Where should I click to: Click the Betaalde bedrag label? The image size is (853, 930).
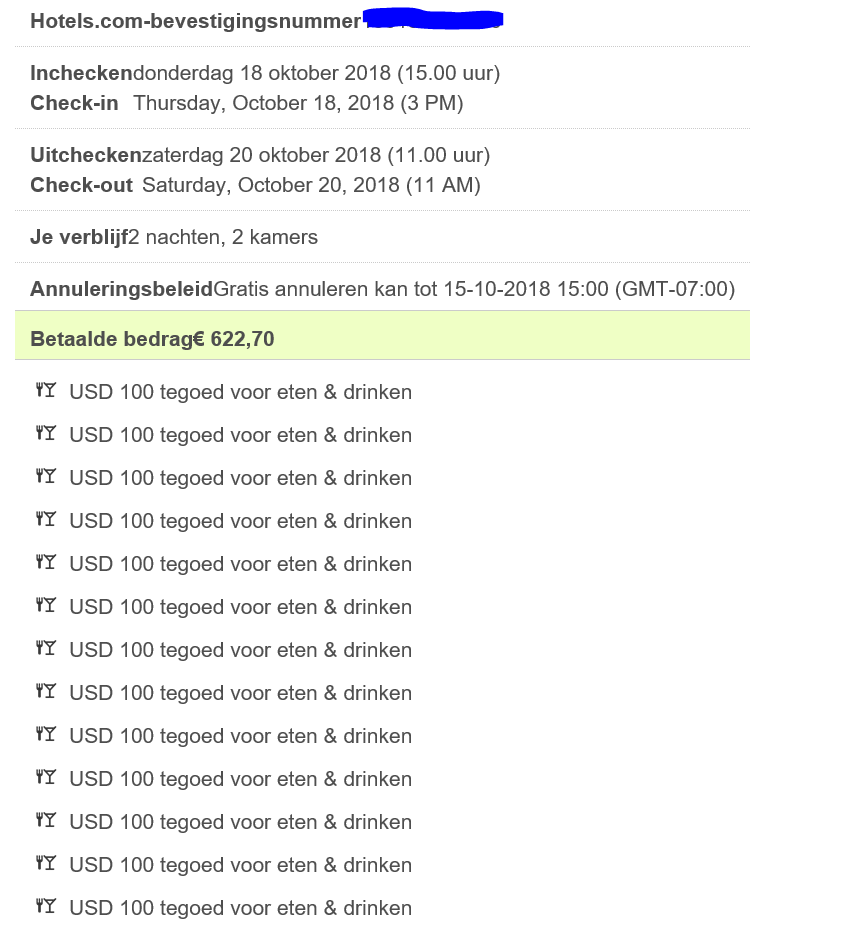111,339
